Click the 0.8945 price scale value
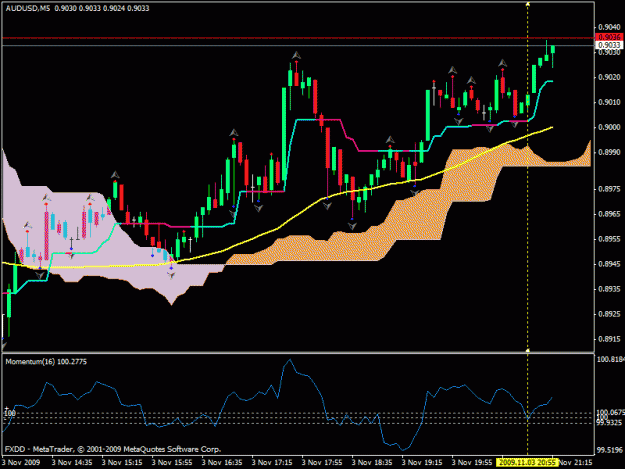 coord(609,264)
